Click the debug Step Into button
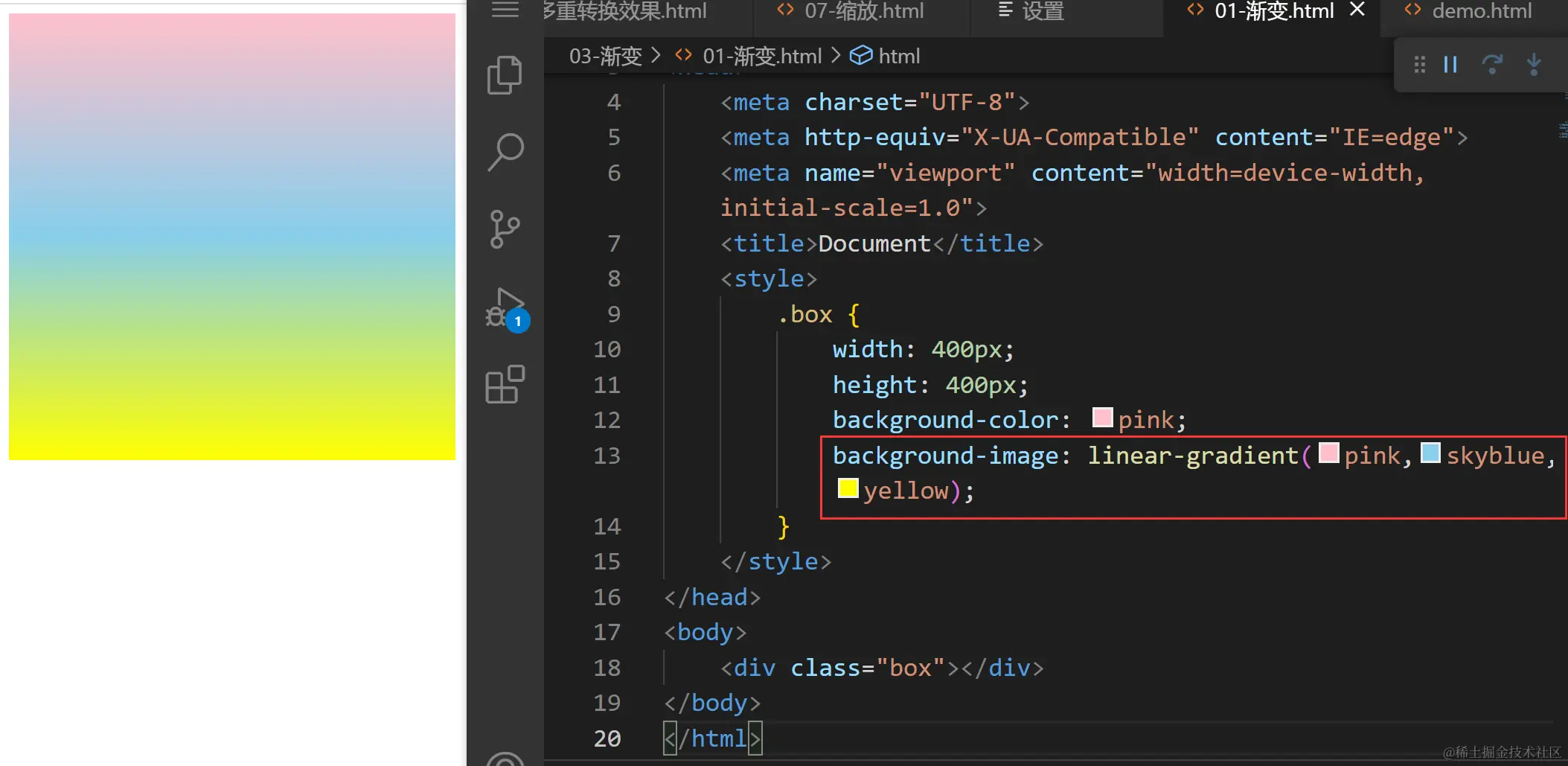This screenshot has width=1568, height=766. coord(1534,65)
